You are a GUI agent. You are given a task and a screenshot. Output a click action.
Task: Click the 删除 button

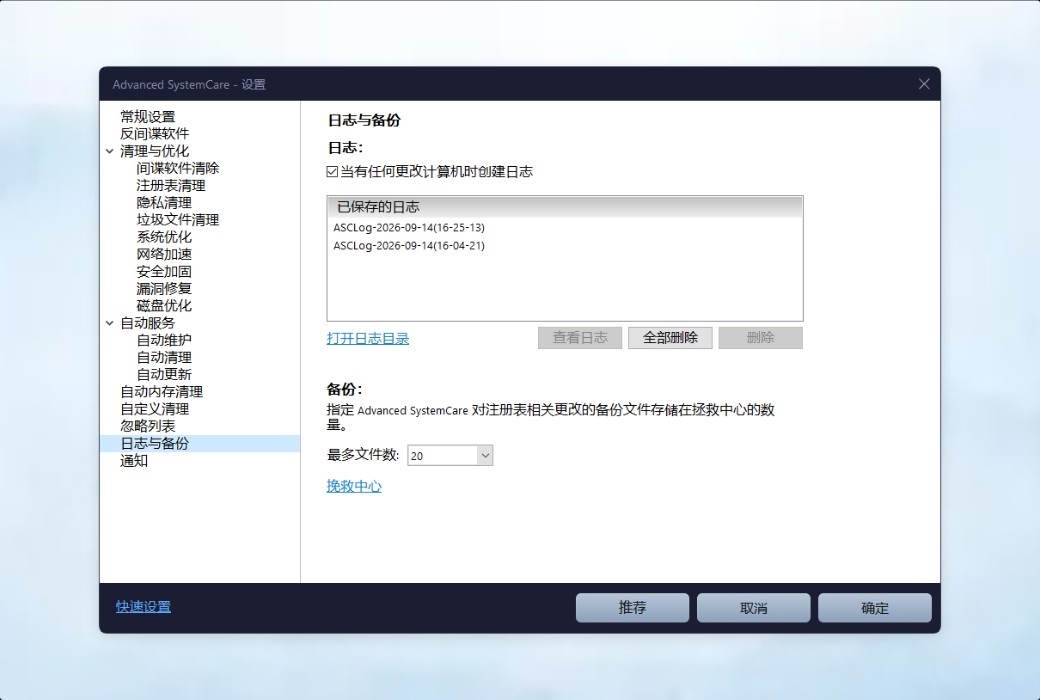point(761,338)
